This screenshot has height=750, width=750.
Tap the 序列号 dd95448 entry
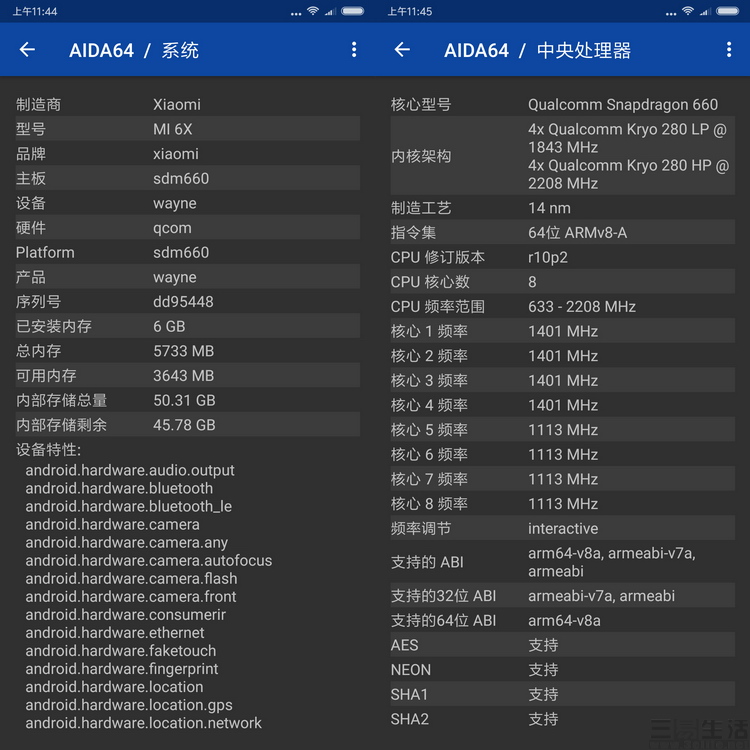[187, 301]
